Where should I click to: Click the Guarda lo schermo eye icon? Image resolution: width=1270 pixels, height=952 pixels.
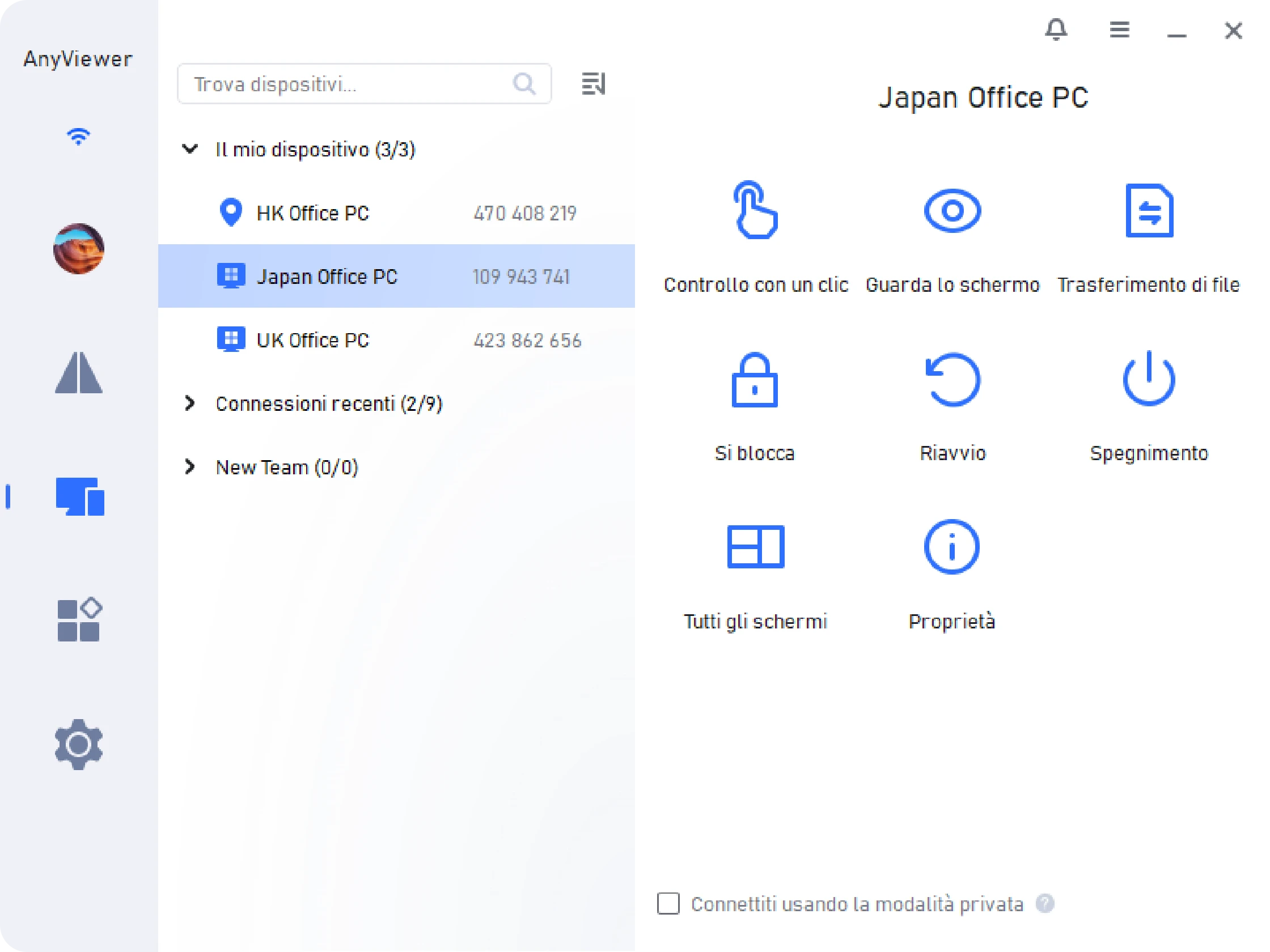952,210
